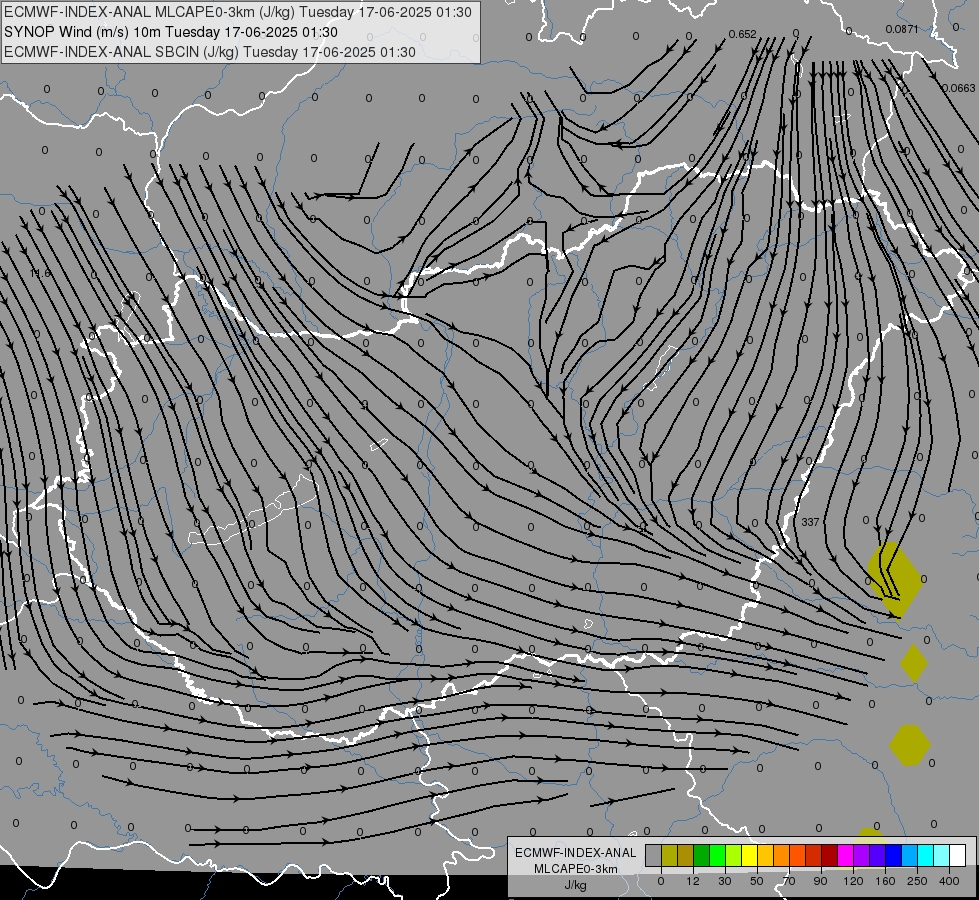
Task: Click the legend scale label 0
Action: 661,881
